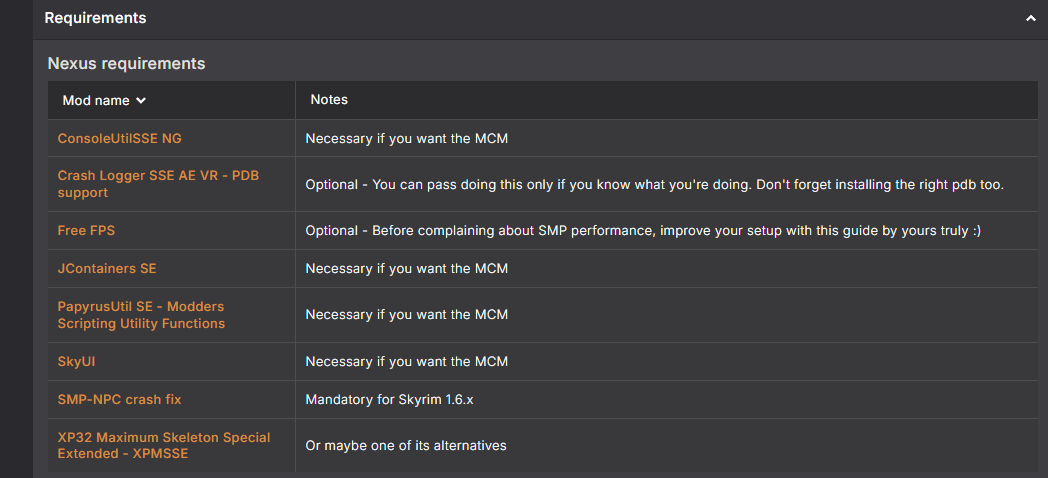Click the note in the ConsoleUtilSSE NG row

coord(406,138)
